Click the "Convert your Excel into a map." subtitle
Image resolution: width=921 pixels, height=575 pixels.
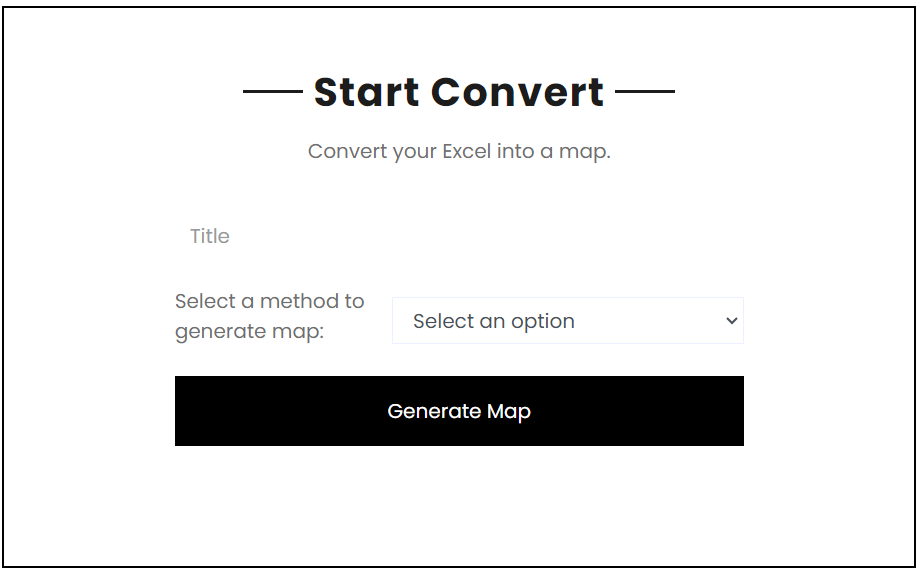click(x=459, y=152)
